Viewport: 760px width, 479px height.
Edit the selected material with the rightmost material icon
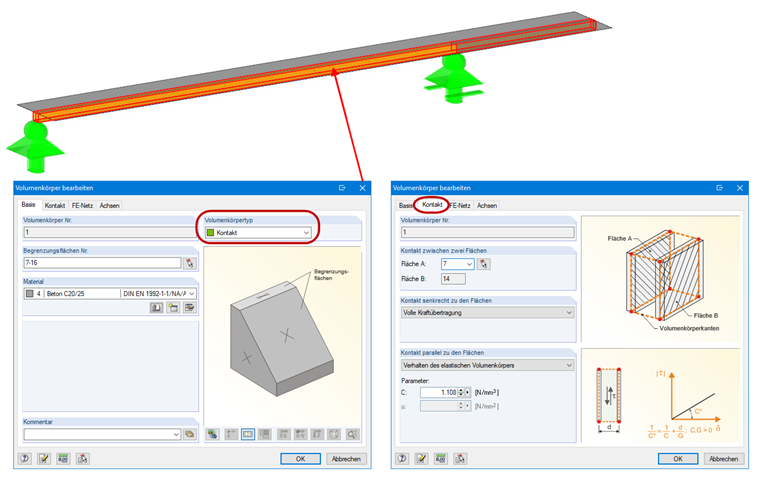(x=190, y=307)
